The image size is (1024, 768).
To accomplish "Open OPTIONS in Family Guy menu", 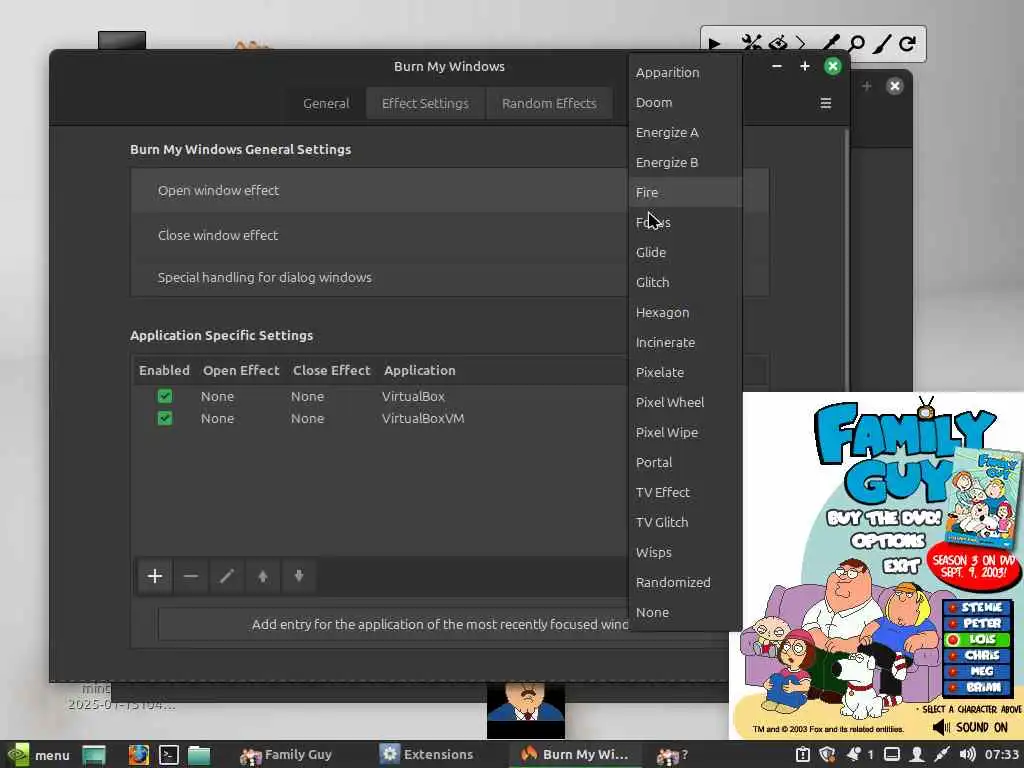I will tap(888, 541).
